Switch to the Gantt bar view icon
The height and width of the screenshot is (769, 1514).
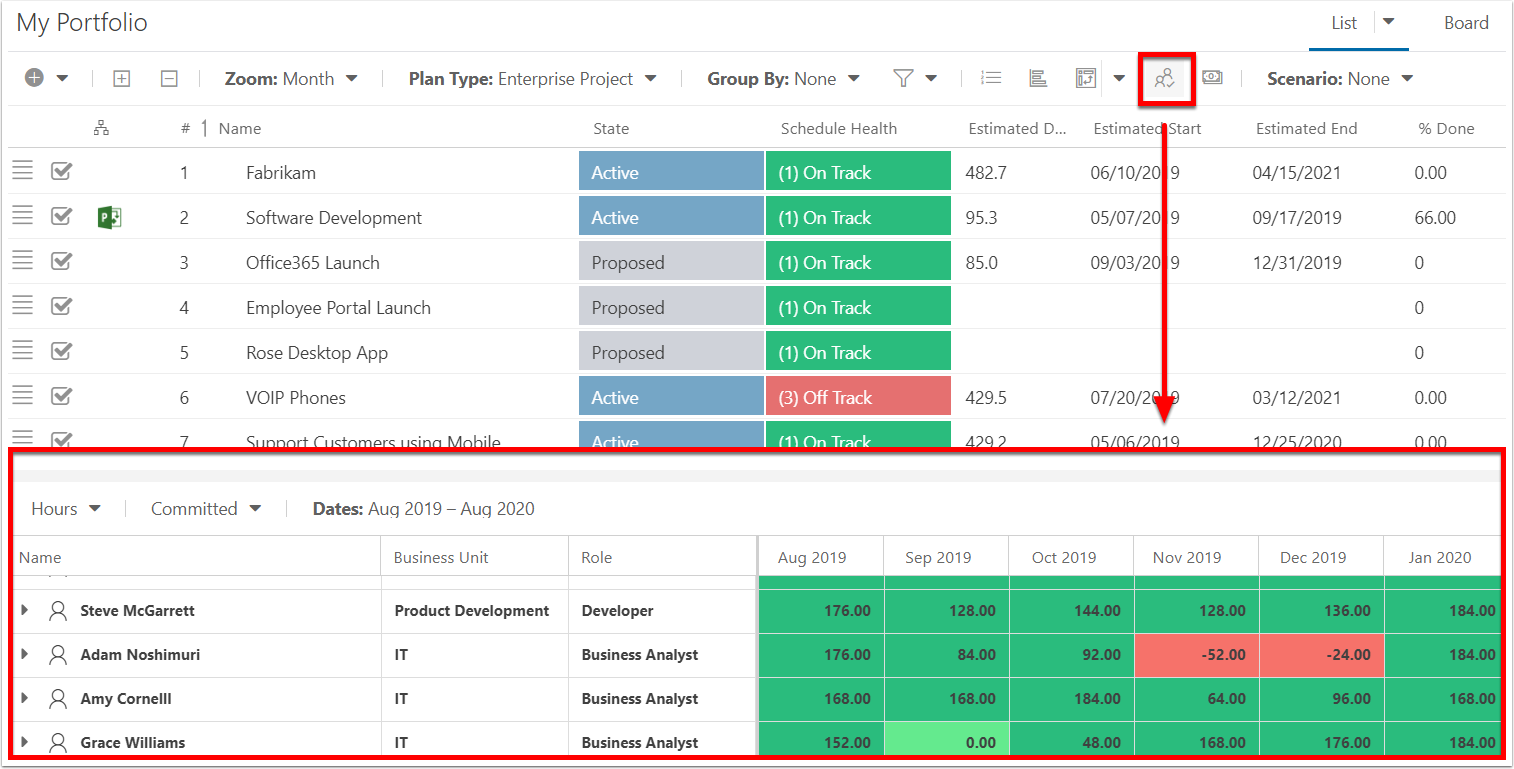[x=1038, y=78]
